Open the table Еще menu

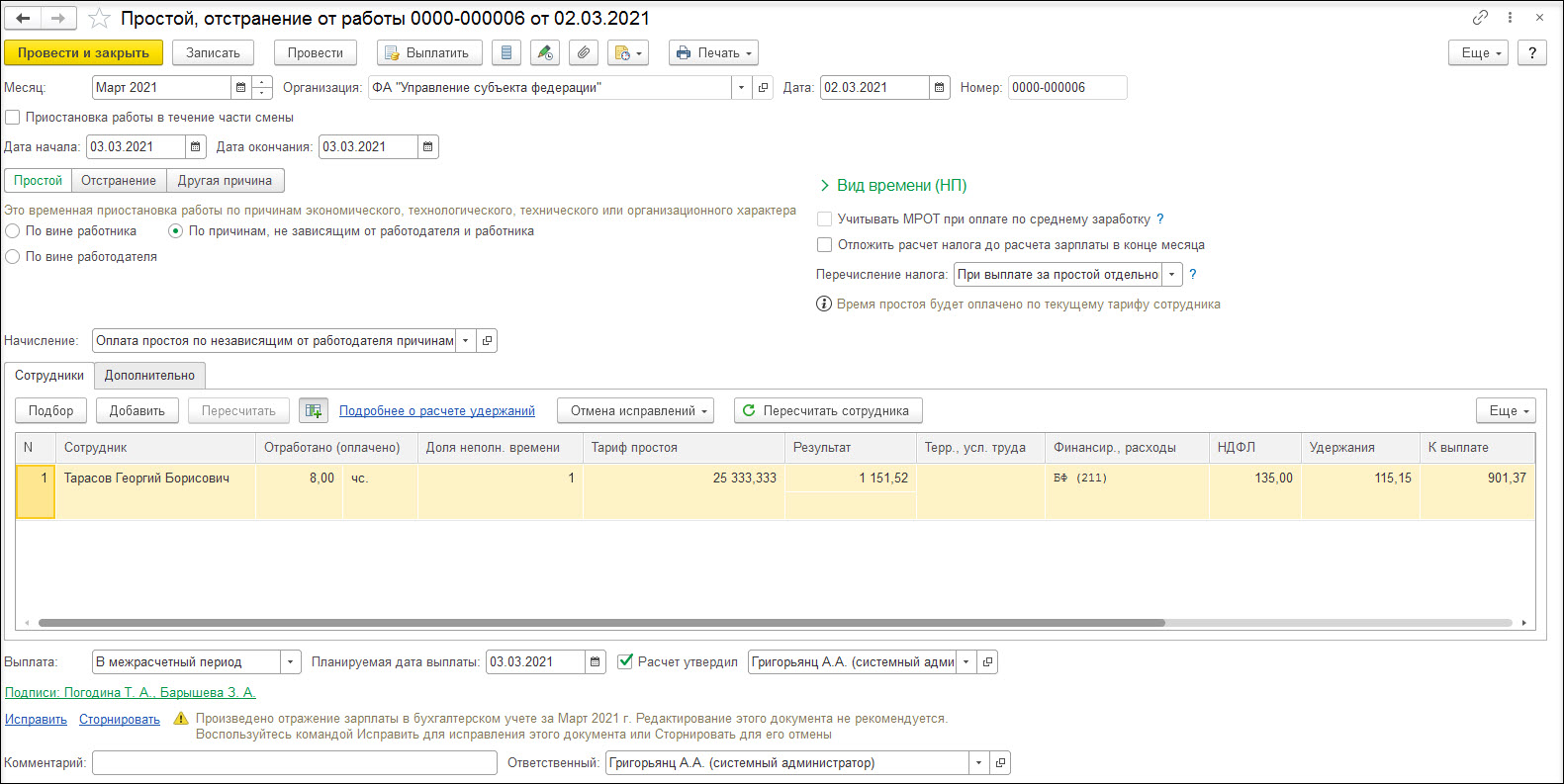point(1506,411)
